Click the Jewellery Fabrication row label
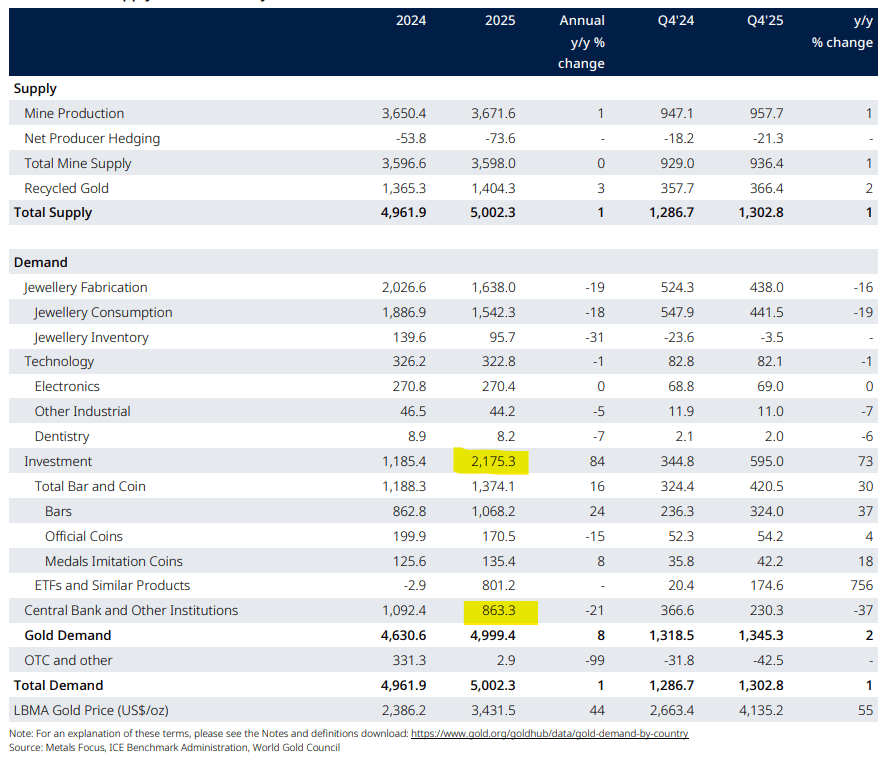Image resolution: width=889 pixels, height=773 pixels. (86, 288)
